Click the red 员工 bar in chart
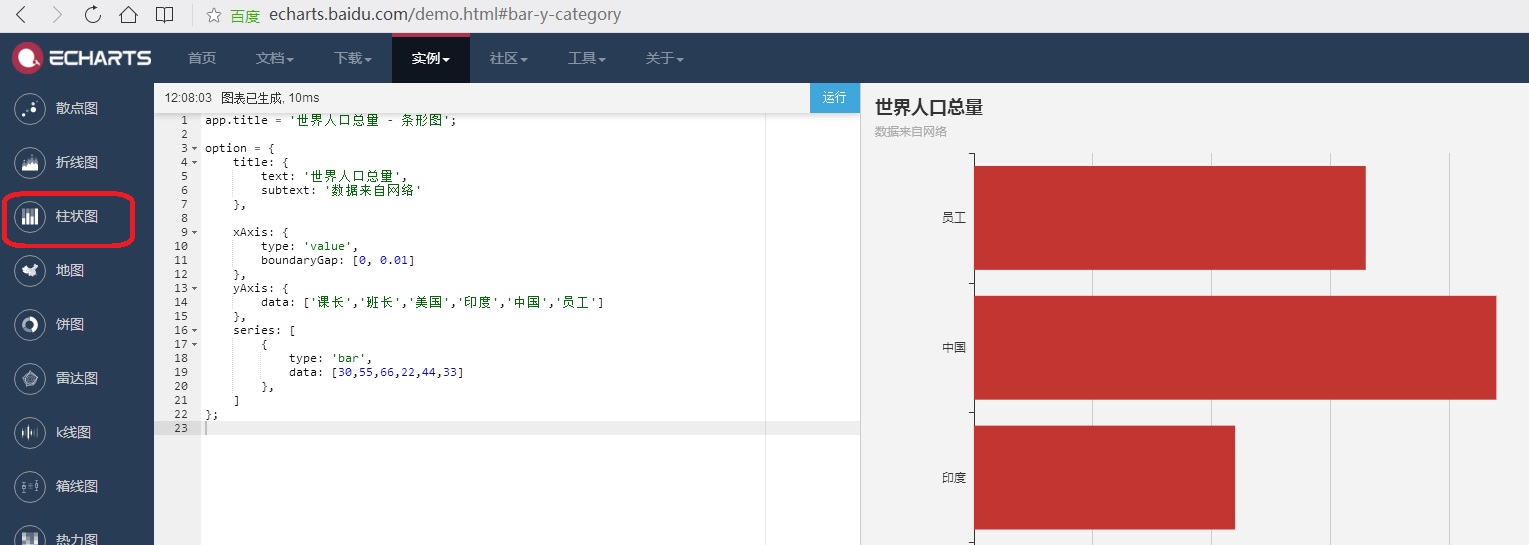Image resolution: width=1529 pixels, height=545 pixels. coord(1169,217)
